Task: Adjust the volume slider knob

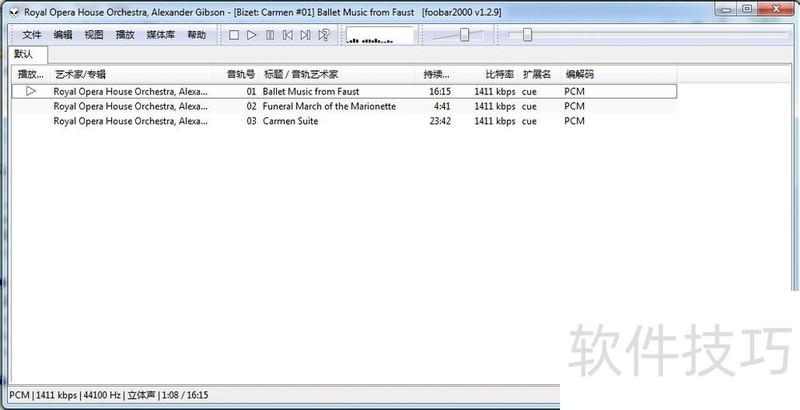Action: click(464, 35)
